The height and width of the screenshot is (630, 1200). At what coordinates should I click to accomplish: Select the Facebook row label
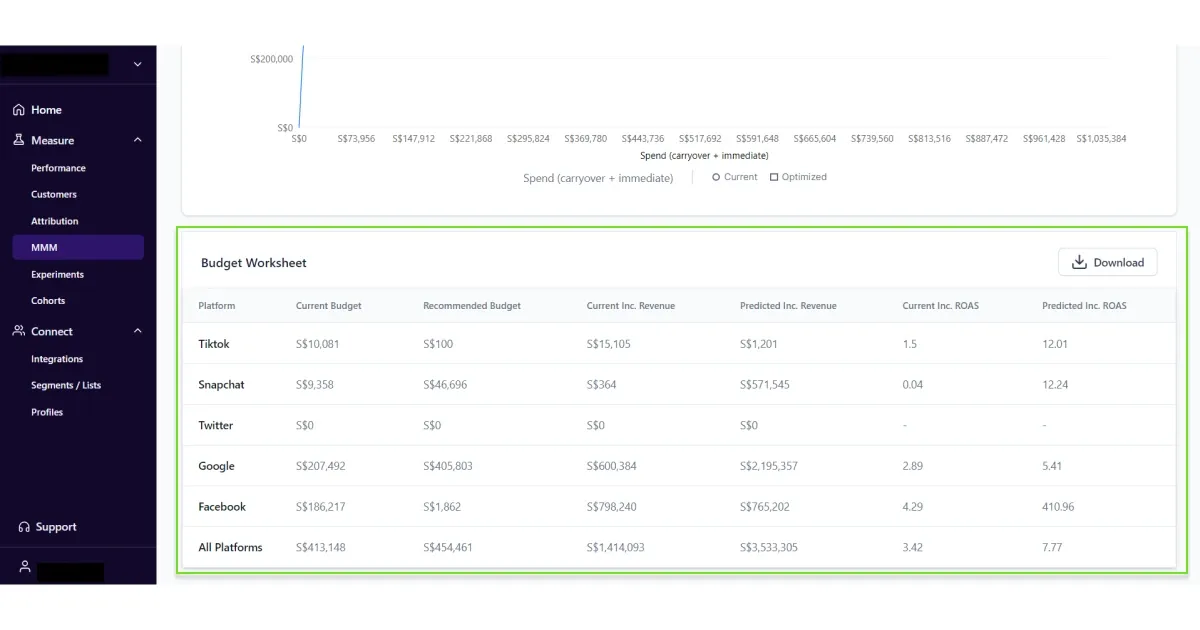[x=222, y=507]
